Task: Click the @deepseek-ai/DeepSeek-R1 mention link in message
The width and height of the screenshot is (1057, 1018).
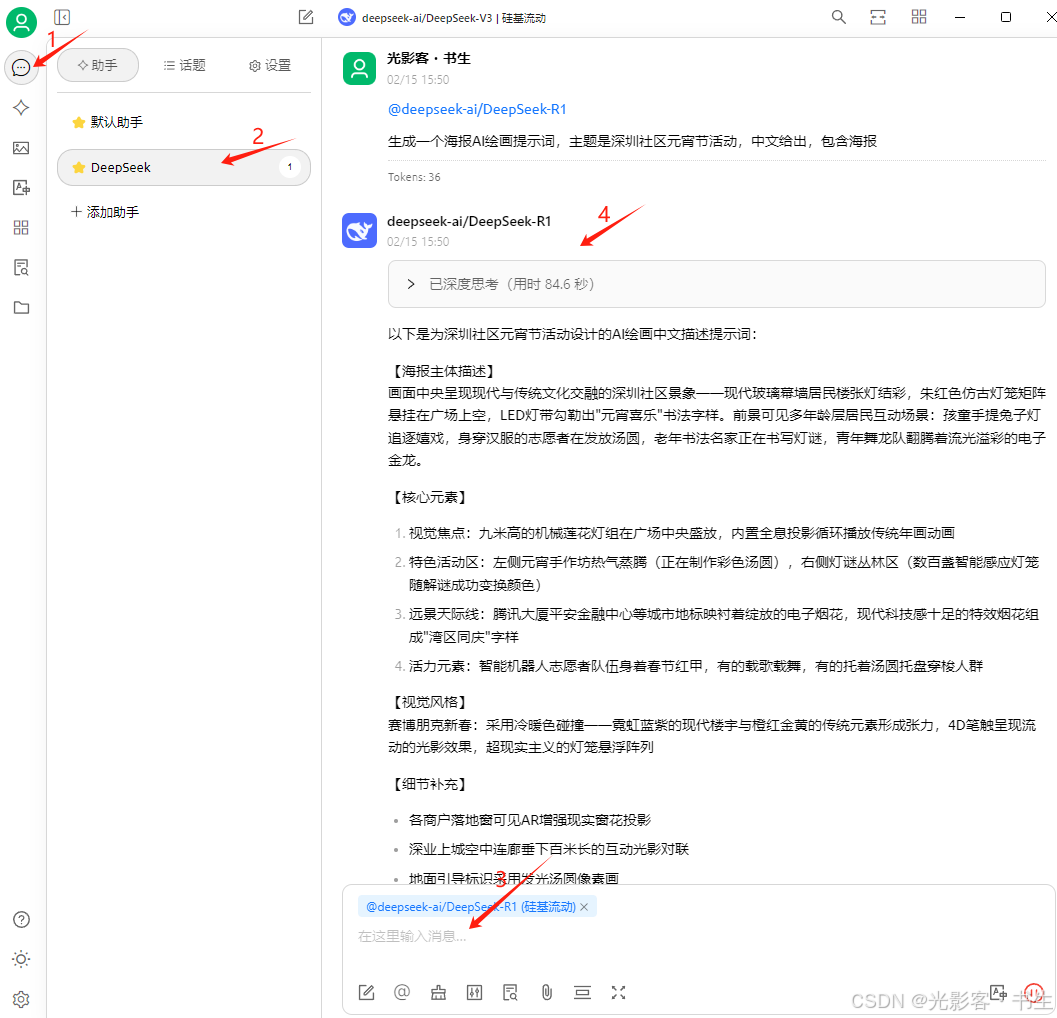Action: (477, 109)
